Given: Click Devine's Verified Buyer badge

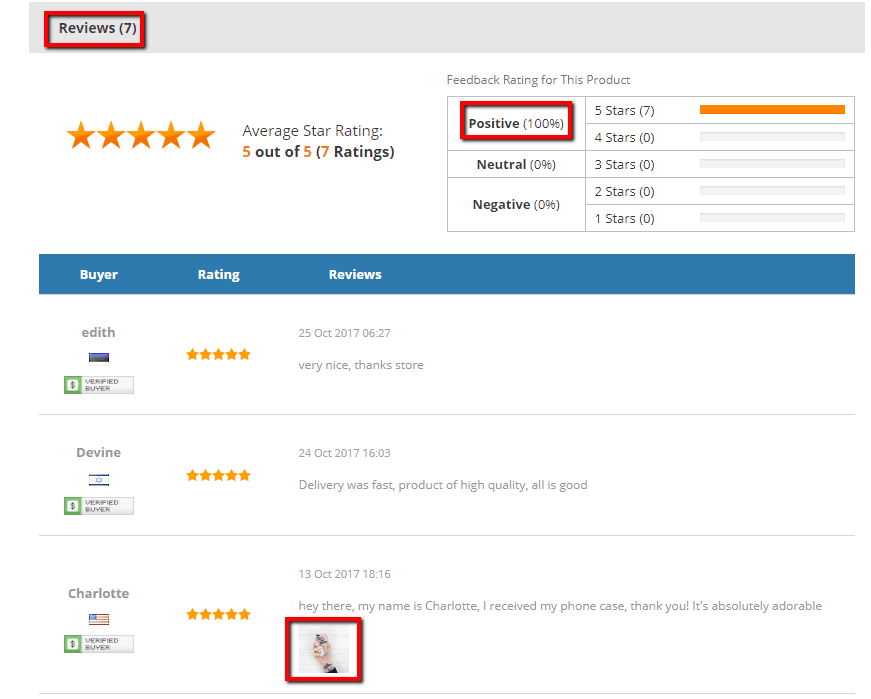Looking at the screenshot, I should [99, 506].
